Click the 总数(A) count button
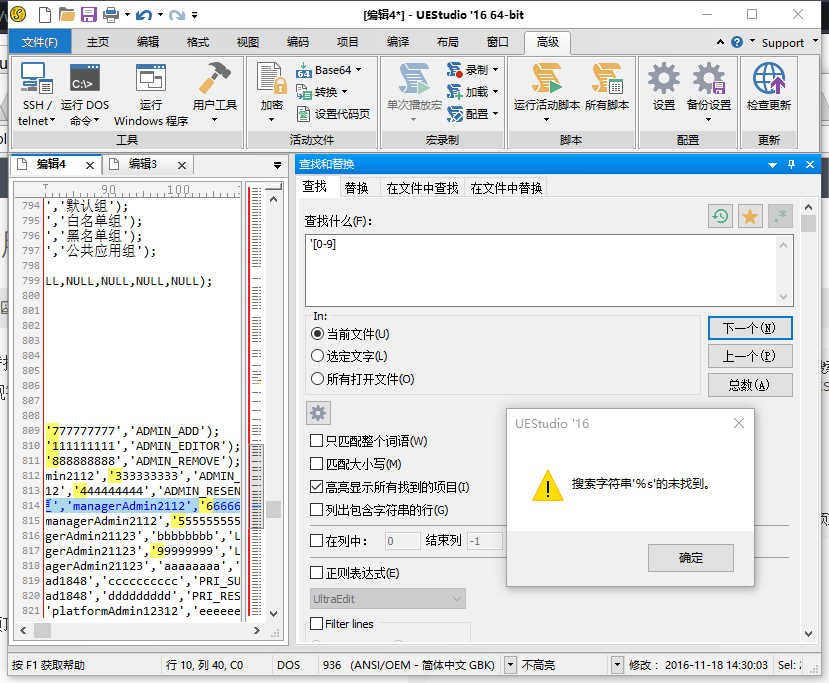The width and height of the screenshot is (829, 683). (x=750, y=385)
